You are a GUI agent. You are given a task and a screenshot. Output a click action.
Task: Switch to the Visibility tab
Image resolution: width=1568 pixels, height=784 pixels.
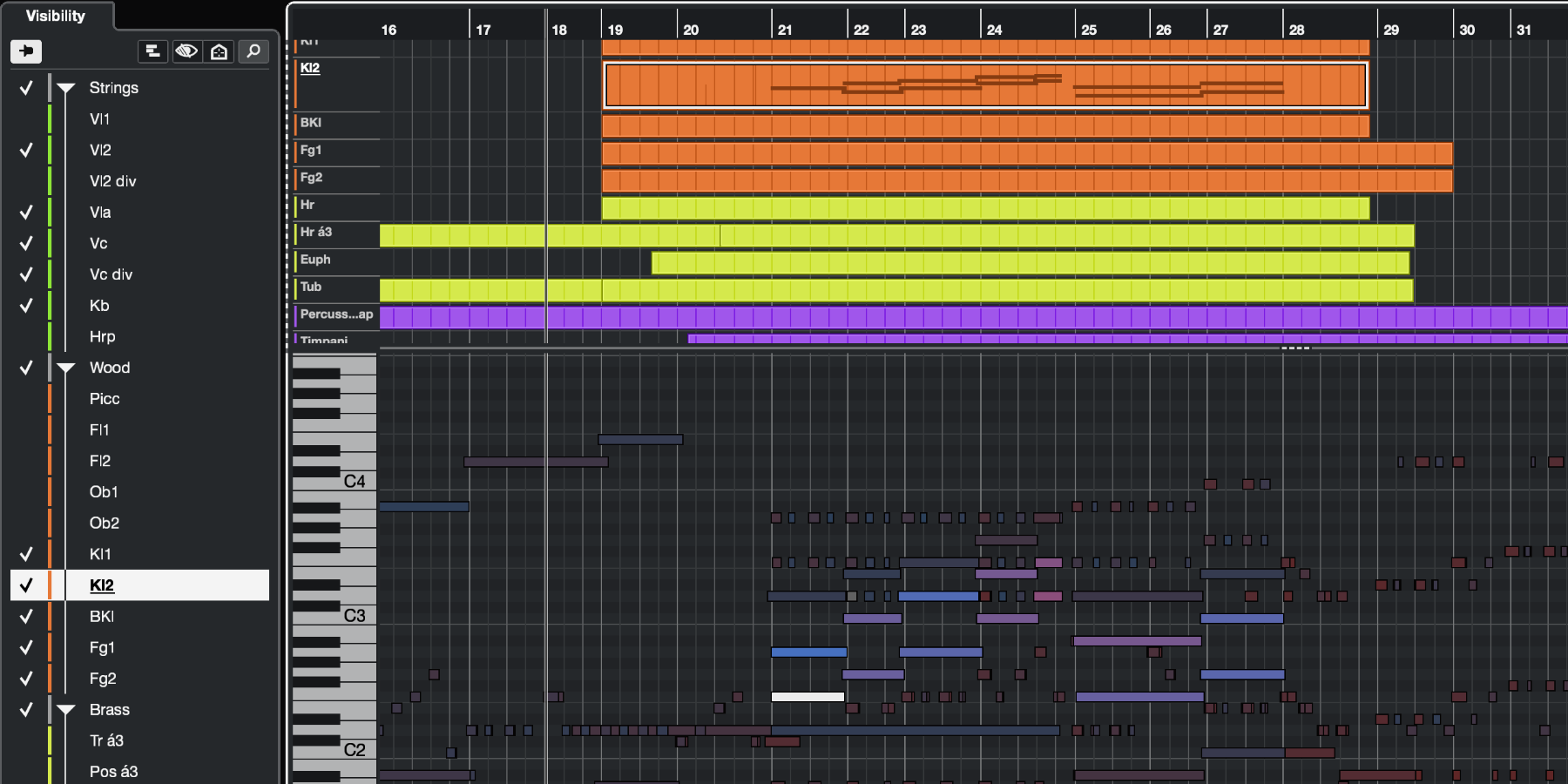(x=54, y=15)
